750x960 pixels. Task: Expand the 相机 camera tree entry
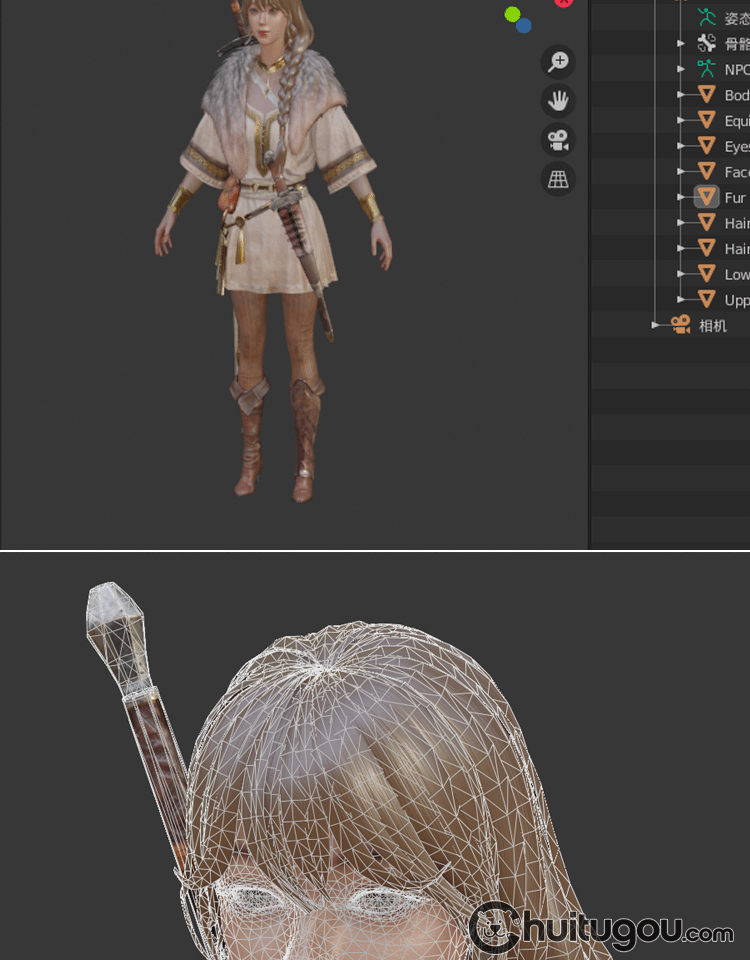pyautogui.click(x=656, y=325)
